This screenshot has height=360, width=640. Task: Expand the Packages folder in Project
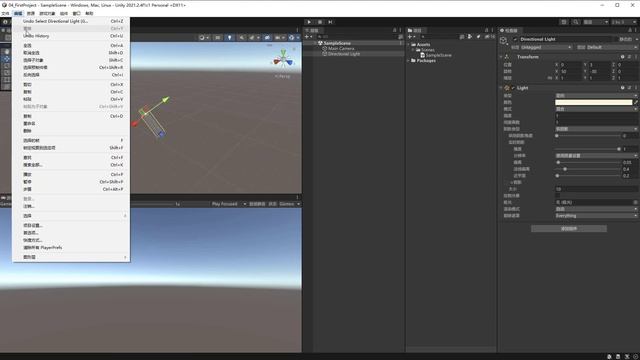[x=409, y=60]
